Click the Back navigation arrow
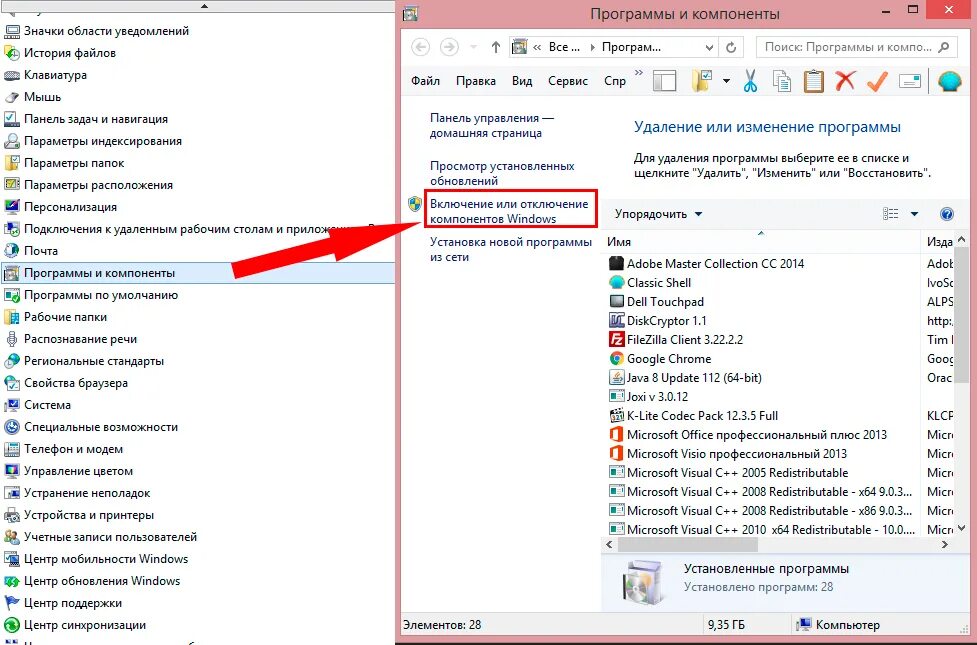The width and height of the screenshot is (977, 645). 421,47
